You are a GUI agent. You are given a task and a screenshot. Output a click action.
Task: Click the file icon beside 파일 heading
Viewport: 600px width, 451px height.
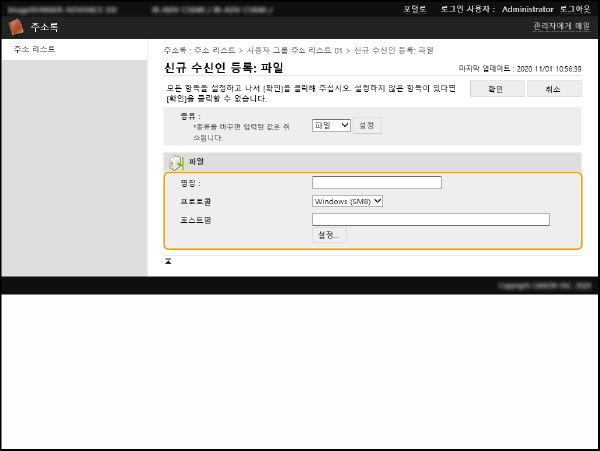coord(176,161)
